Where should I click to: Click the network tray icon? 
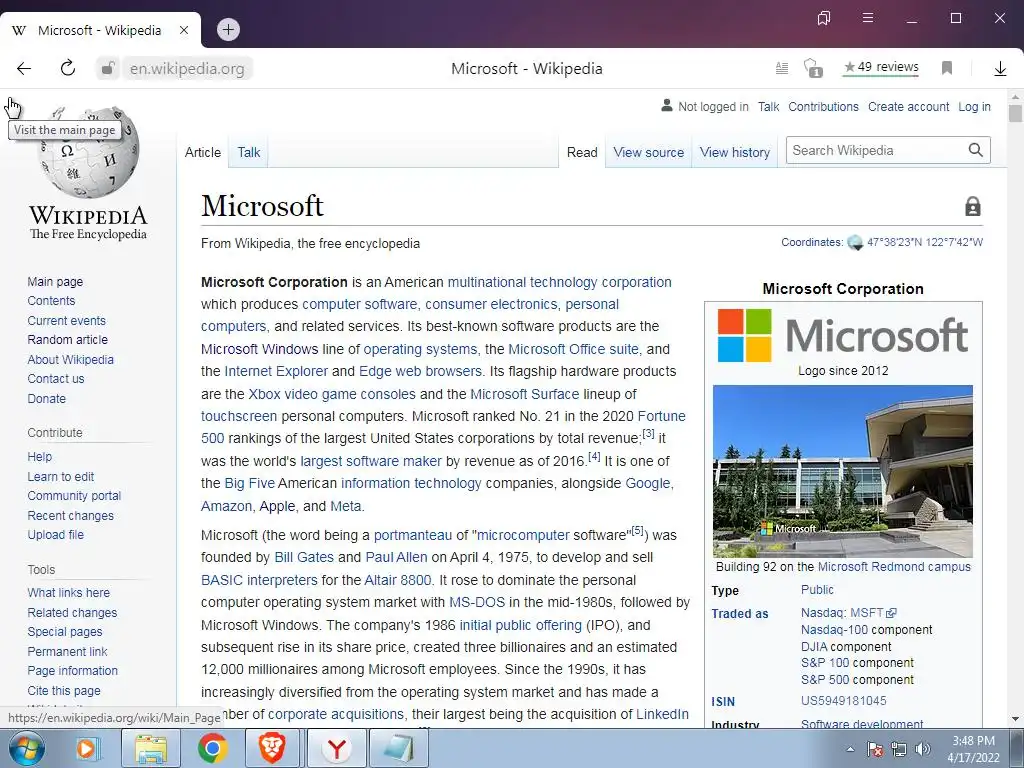point(899,749)
